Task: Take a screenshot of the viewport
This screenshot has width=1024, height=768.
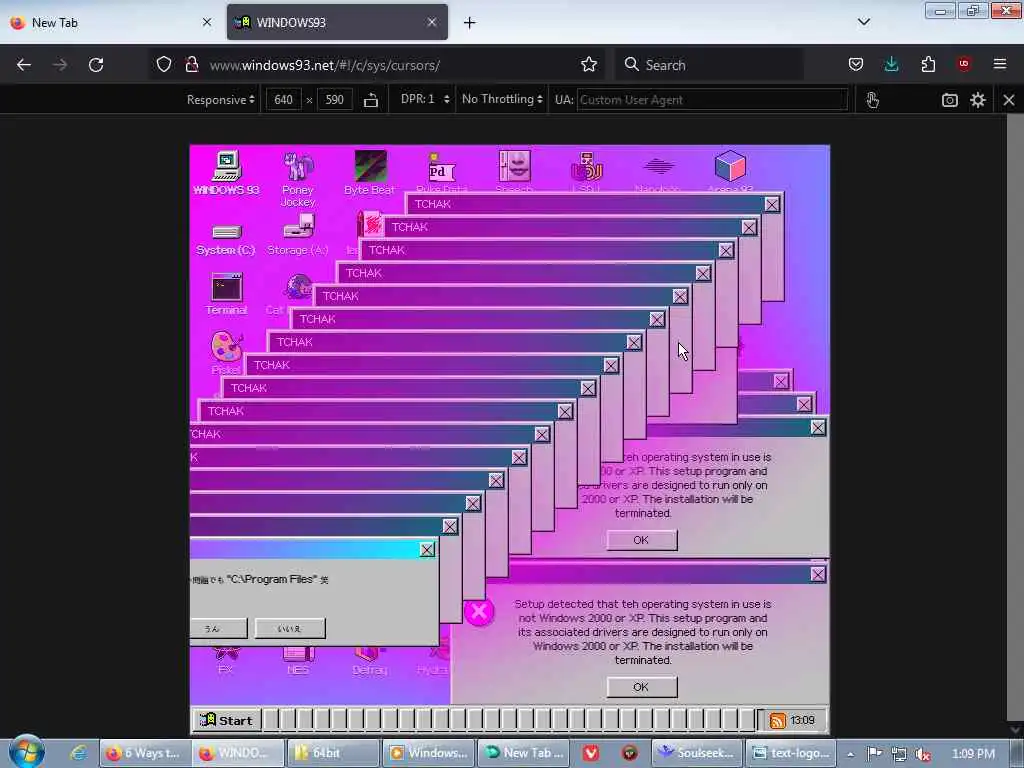Action: point(950,100)
